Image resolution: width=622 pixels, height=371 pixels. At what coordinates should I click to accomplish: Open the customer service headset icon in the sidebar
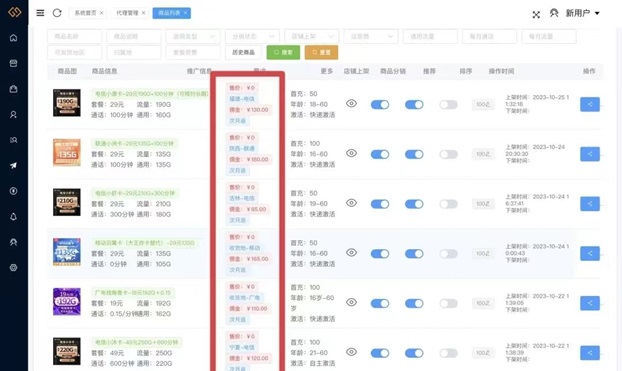coord(13,242)
